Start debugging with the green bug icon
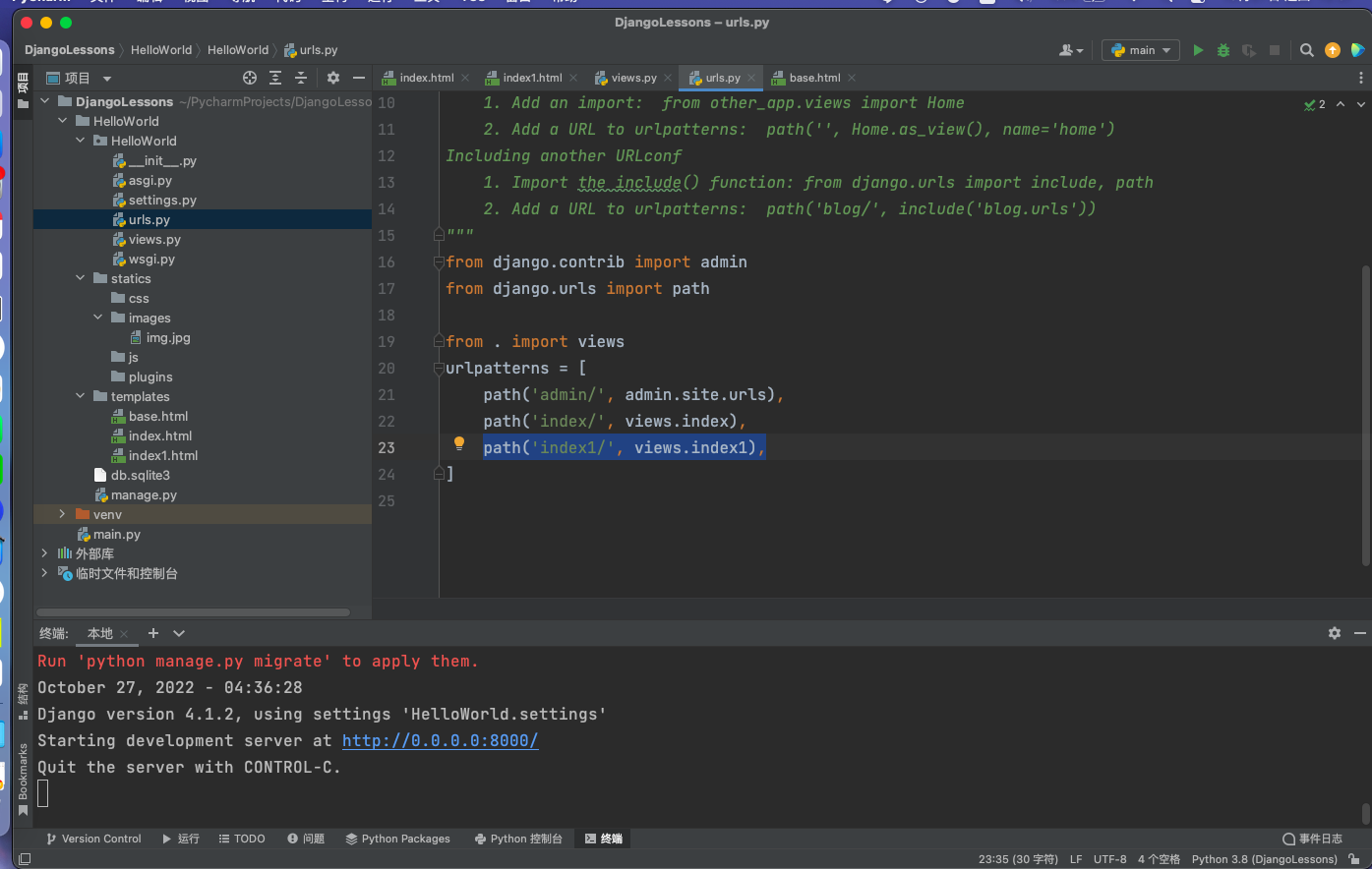The image size is (1372, 869). tap(1223, 50)
